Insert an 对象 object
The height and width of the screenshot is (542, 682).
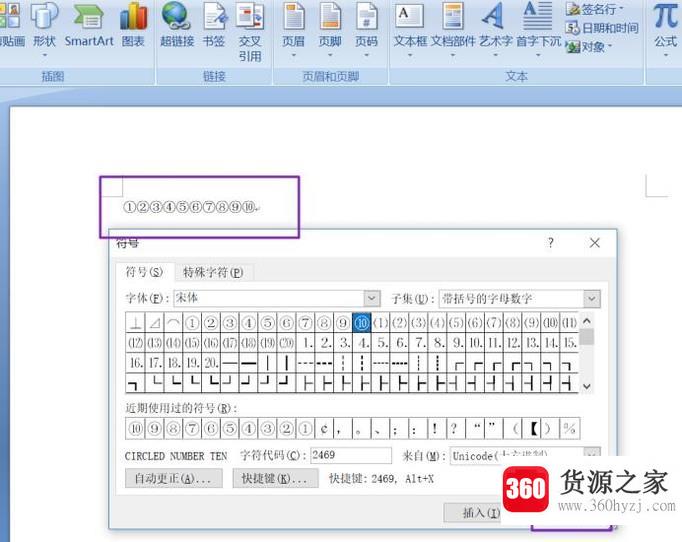[588, 47]
